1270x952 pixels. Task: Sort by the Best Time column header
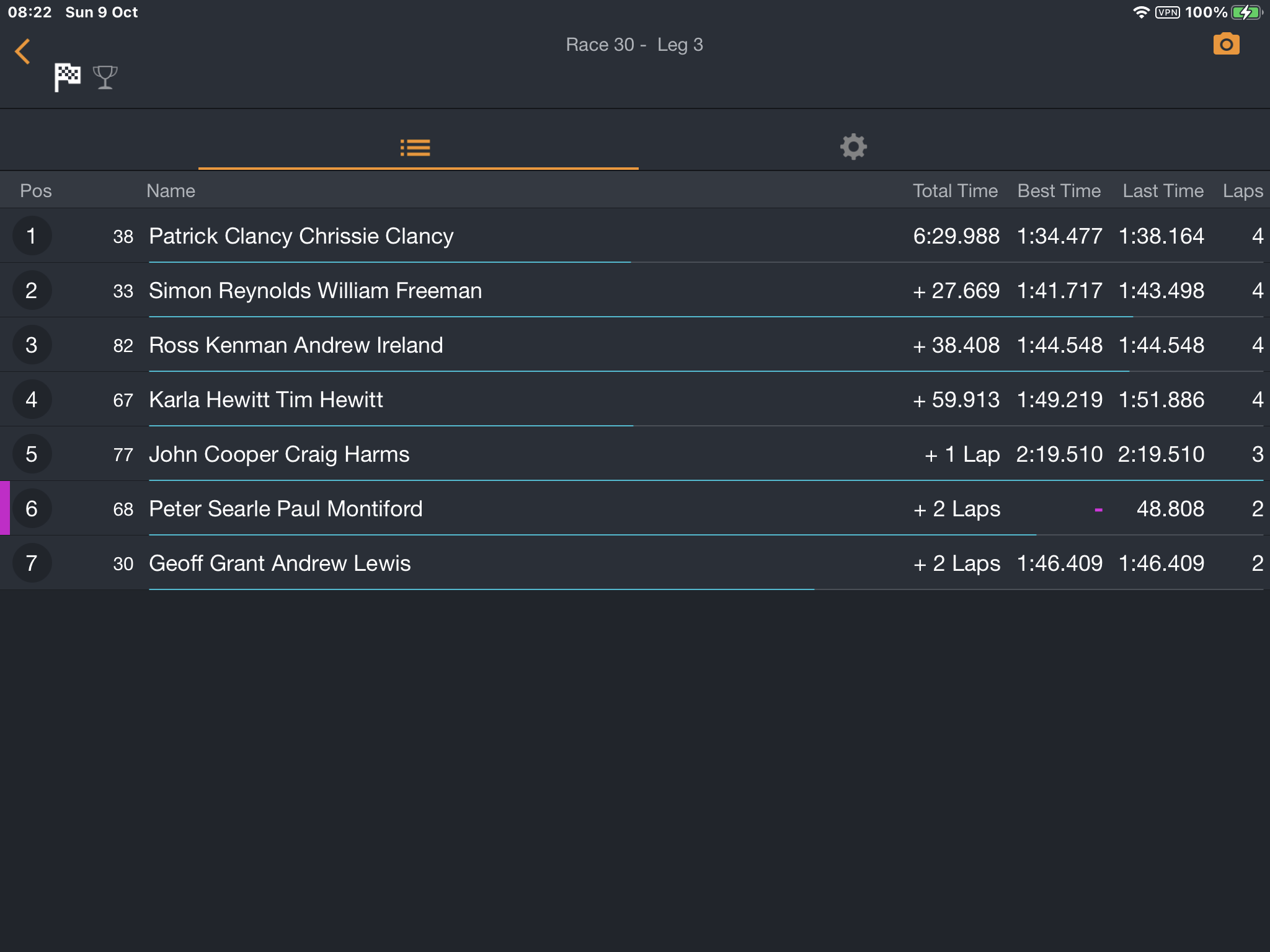pos(1059,191)
